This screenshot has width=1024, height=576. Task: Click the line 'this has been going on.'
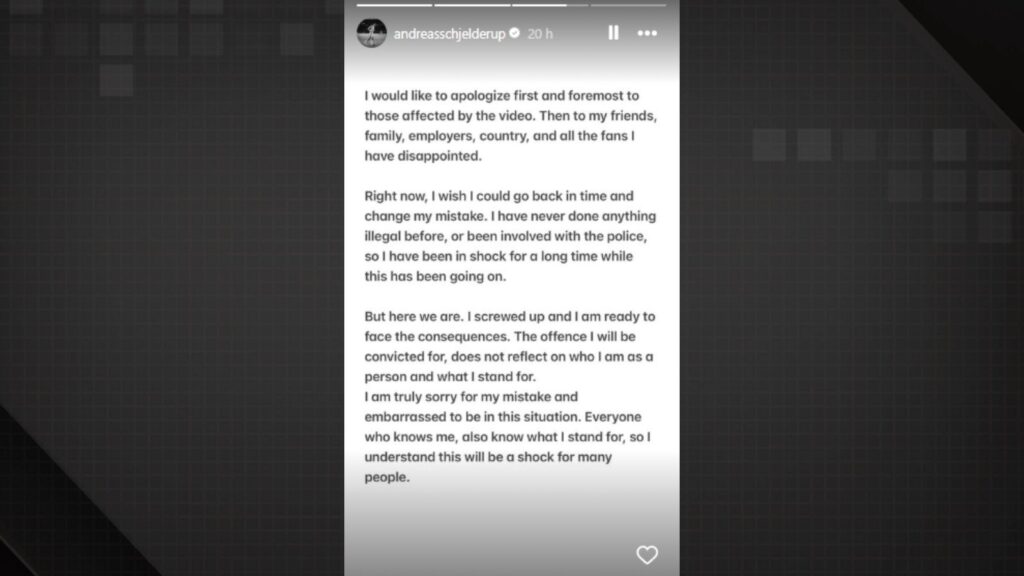[437, 276]
